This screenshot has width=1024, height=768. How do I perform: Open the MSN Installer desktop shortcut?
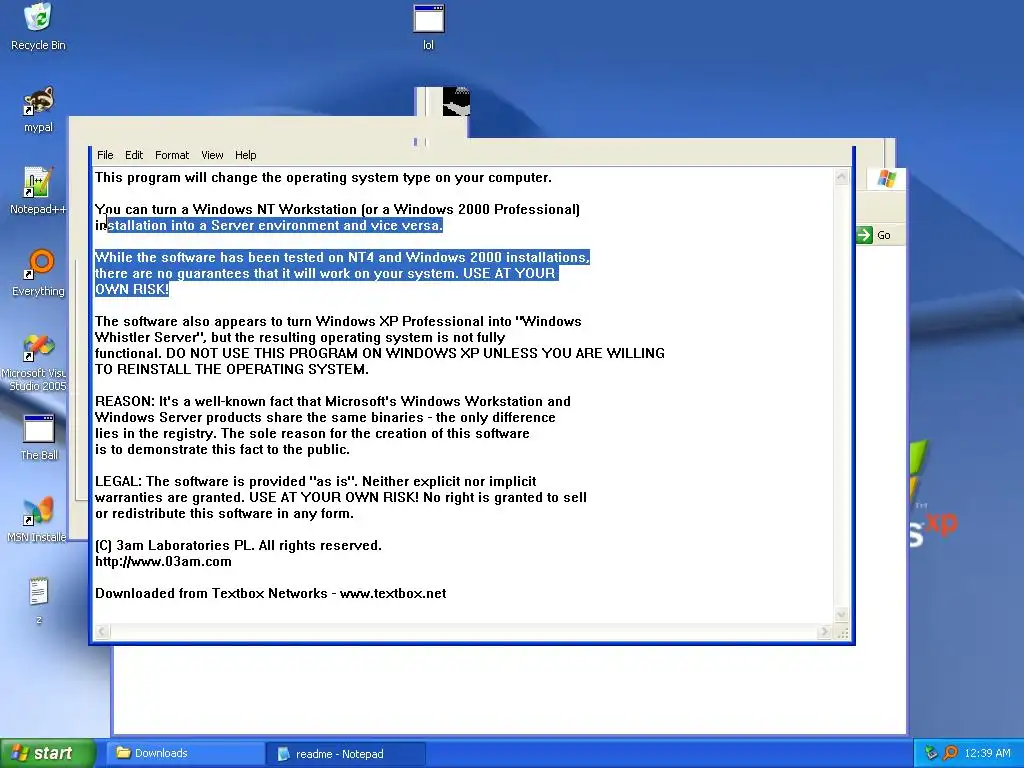coord(37,520)
